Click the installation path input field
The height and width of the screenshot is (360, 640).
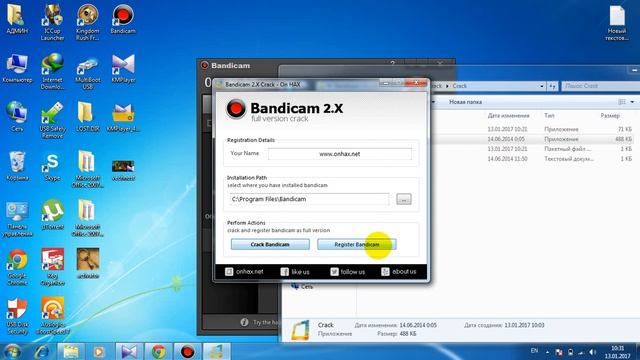(309, 199)
